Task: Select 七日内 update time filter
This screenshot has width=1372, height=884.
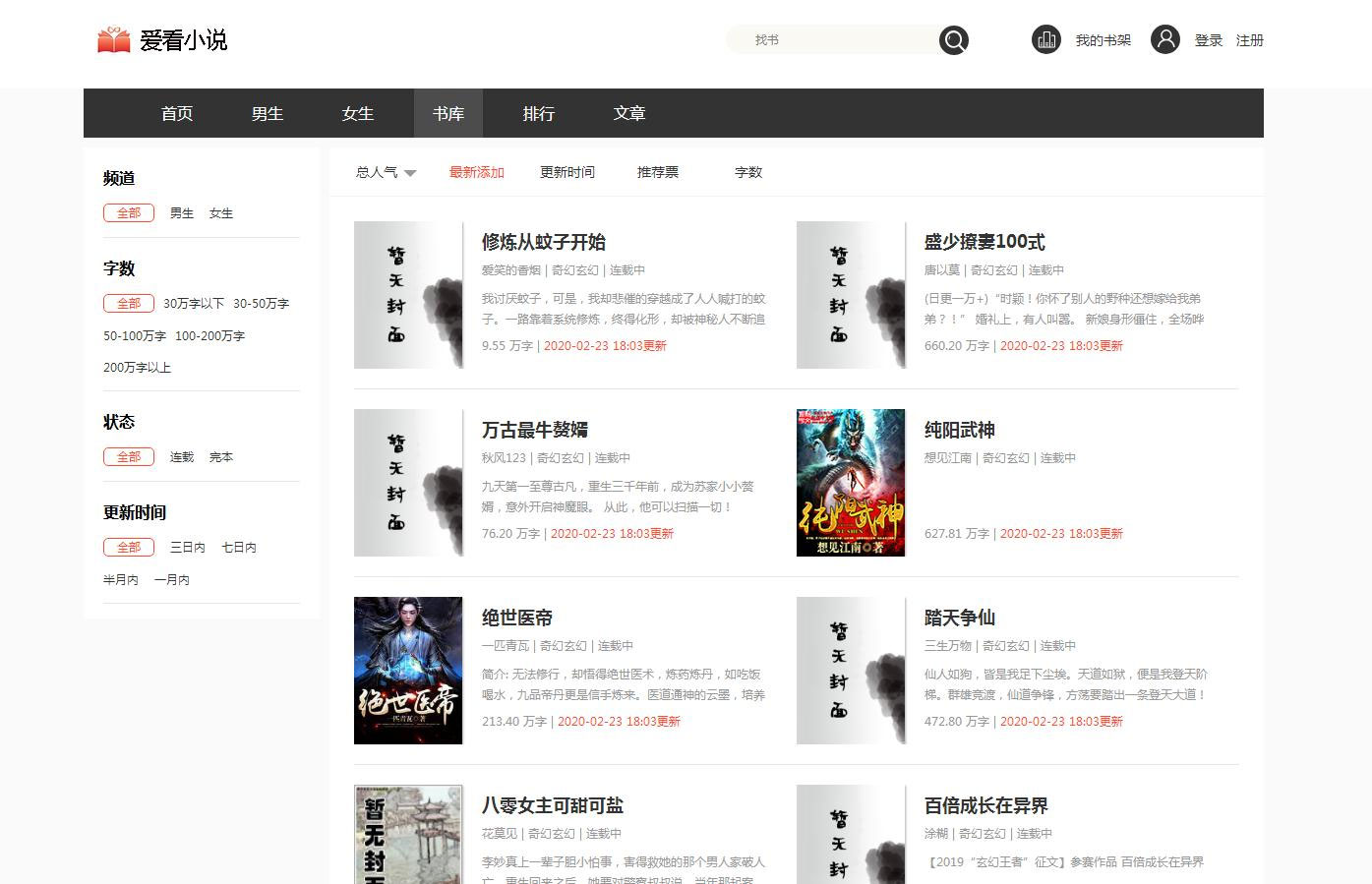Action: [x=239, y=548]
